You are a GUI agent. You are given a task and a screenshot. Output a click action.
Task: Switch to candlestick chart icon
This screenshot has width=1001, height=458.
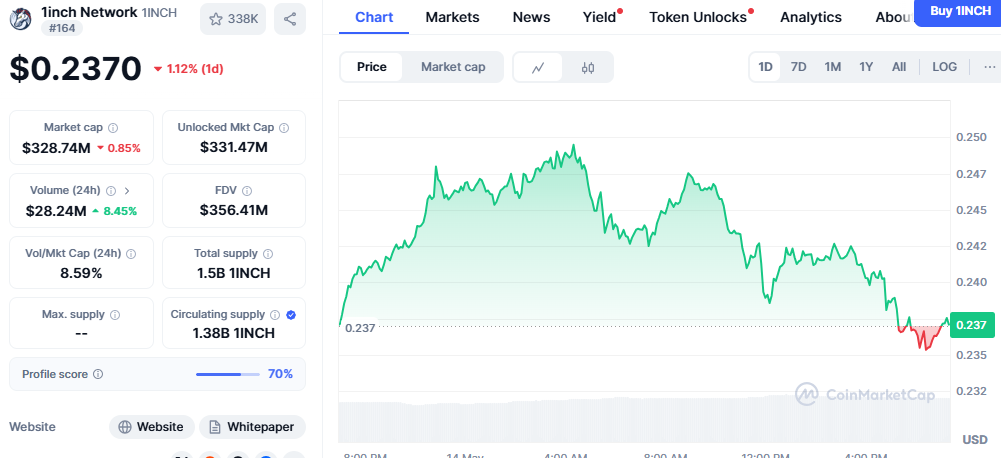click(x=588, y=67)
